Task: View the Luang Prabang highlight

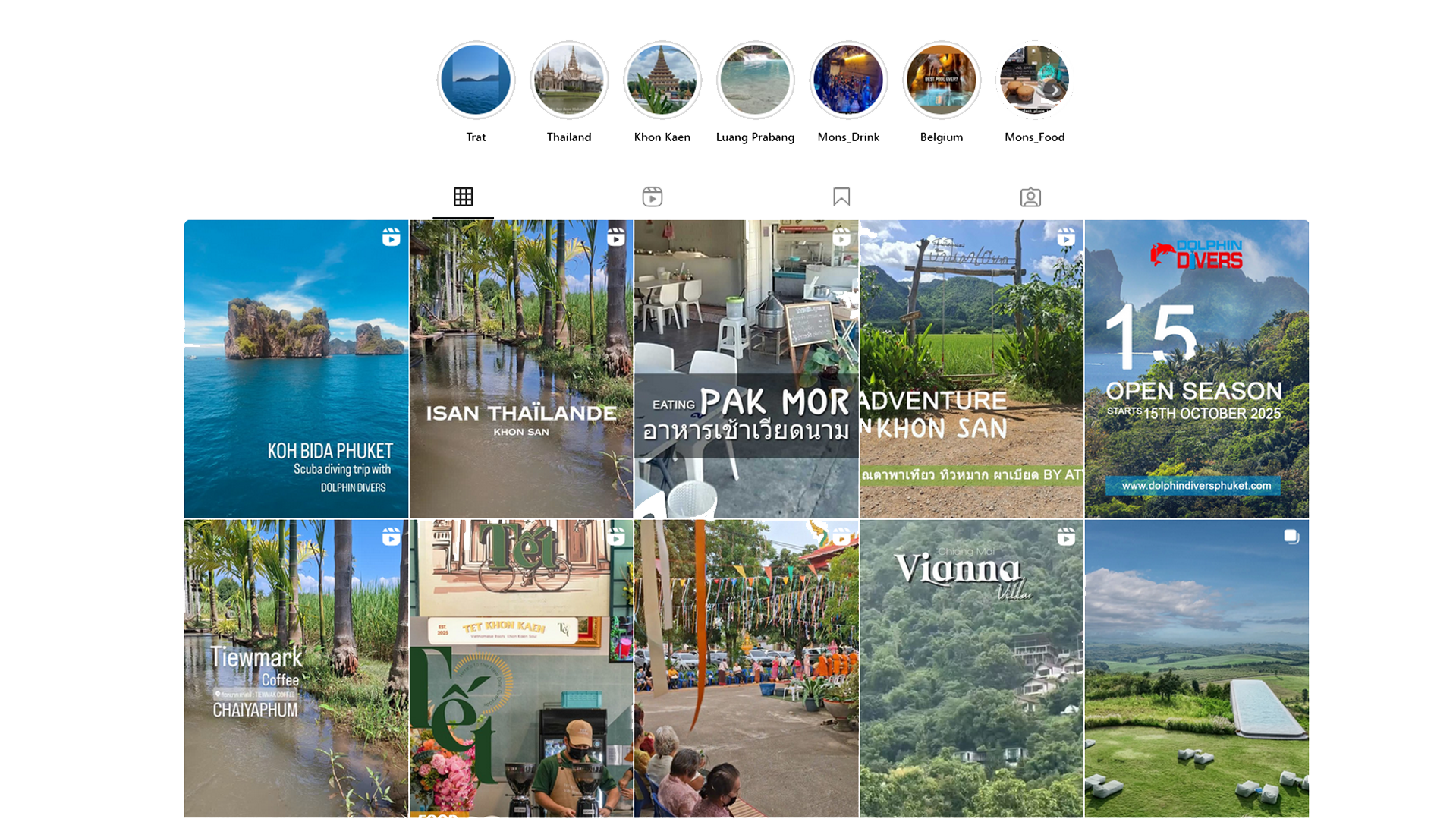Action: pos(755,80)
